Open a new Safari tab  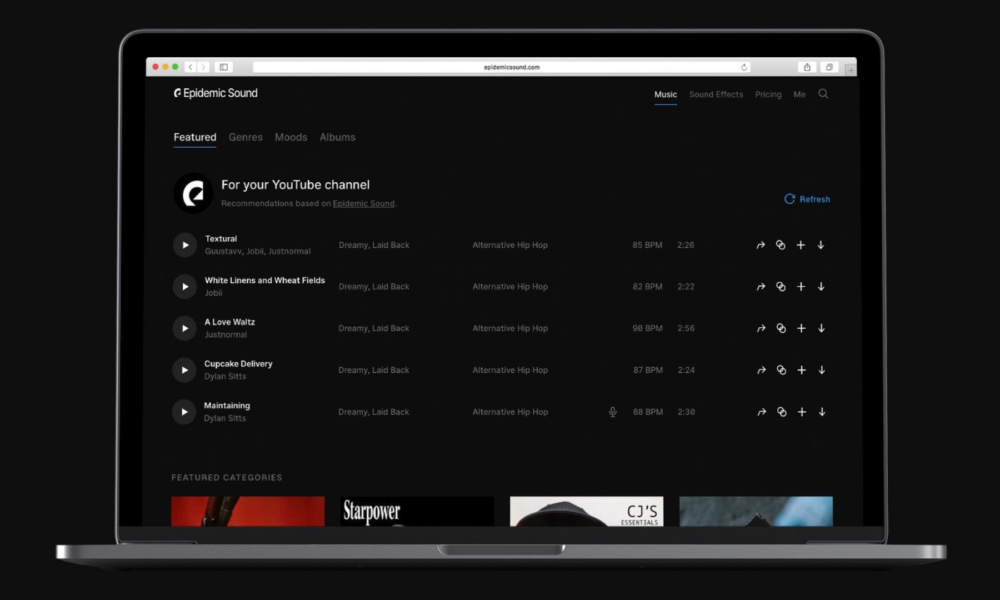tap(850, 70)
